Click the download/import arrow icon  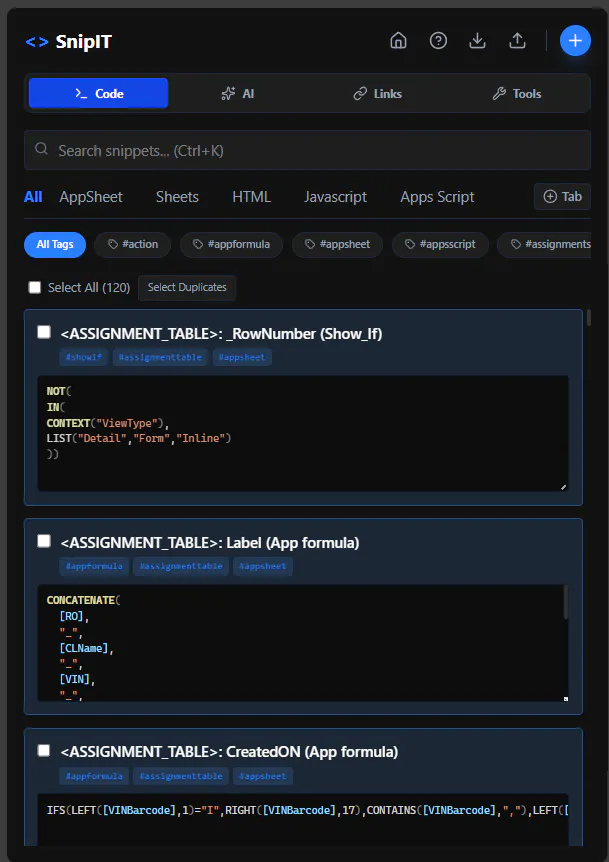[x=478, y=41]
